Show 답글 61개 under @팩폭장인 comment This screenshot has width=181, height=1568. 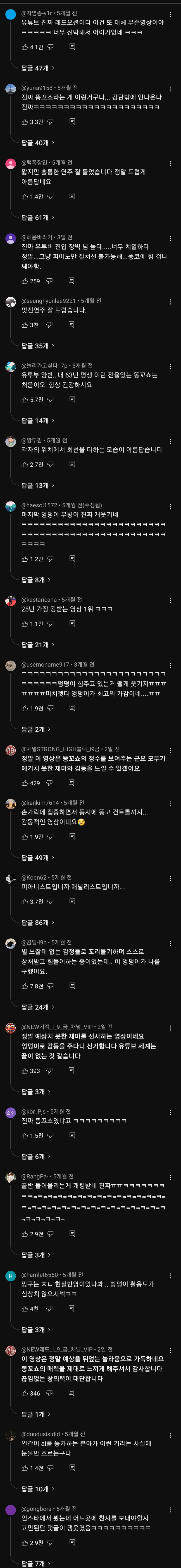(37, 217)
